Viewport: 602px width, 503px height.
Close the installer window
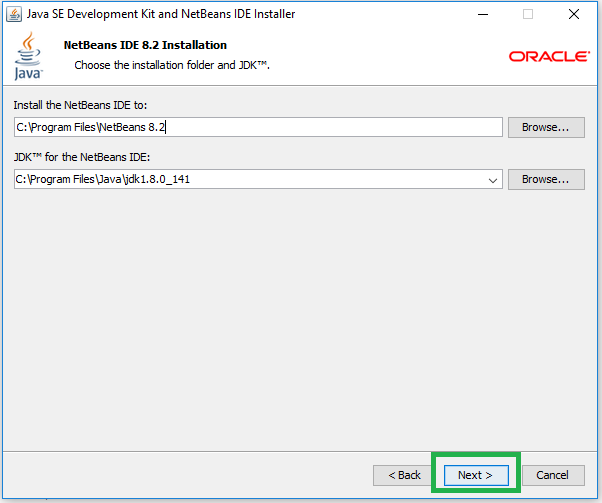(x=574, y=15)
